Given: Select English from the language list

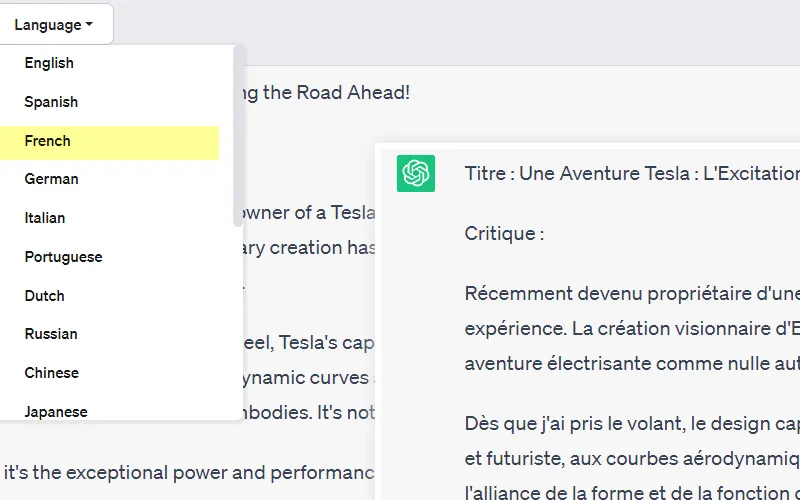Looking at the screenshot, I should coord(49,63).
